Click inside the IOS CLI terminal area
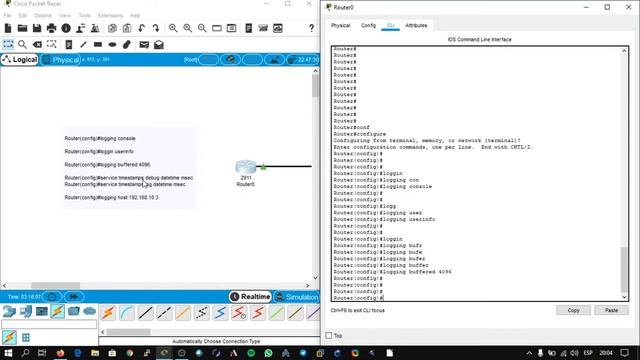Viewport: 640px width, 360px height. click(477, 174)
